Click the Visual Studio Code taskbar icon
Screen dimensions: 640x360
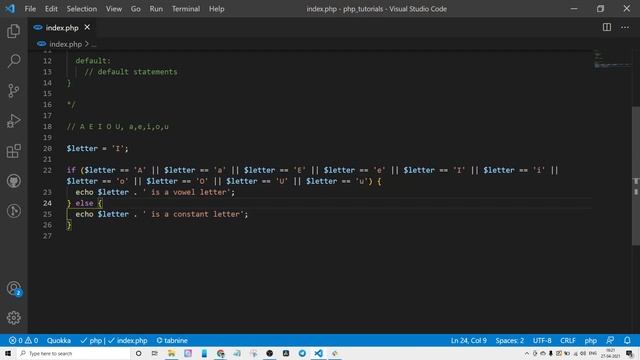point(318,353)
